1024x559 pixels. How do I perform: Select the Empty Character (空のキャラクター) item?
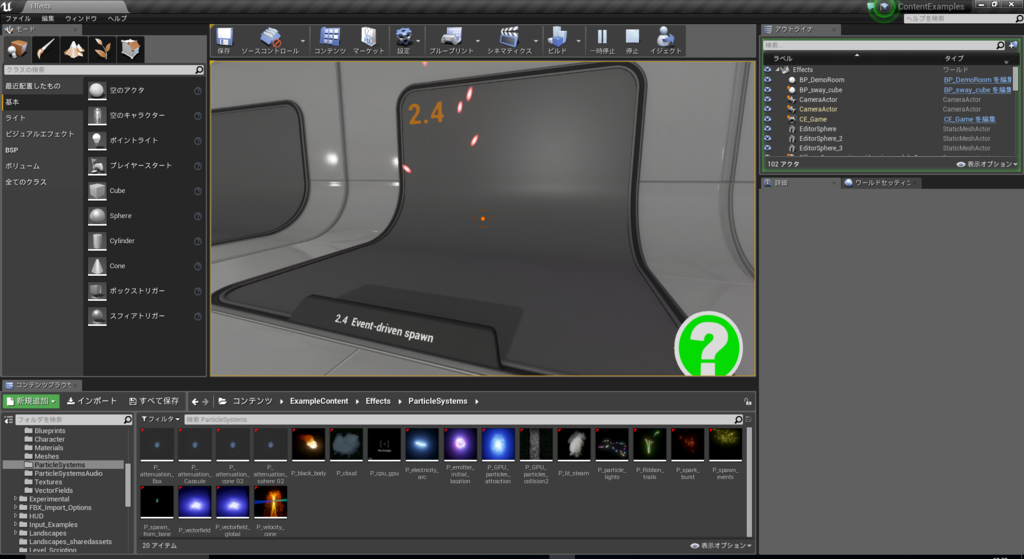tap(144, 116)
